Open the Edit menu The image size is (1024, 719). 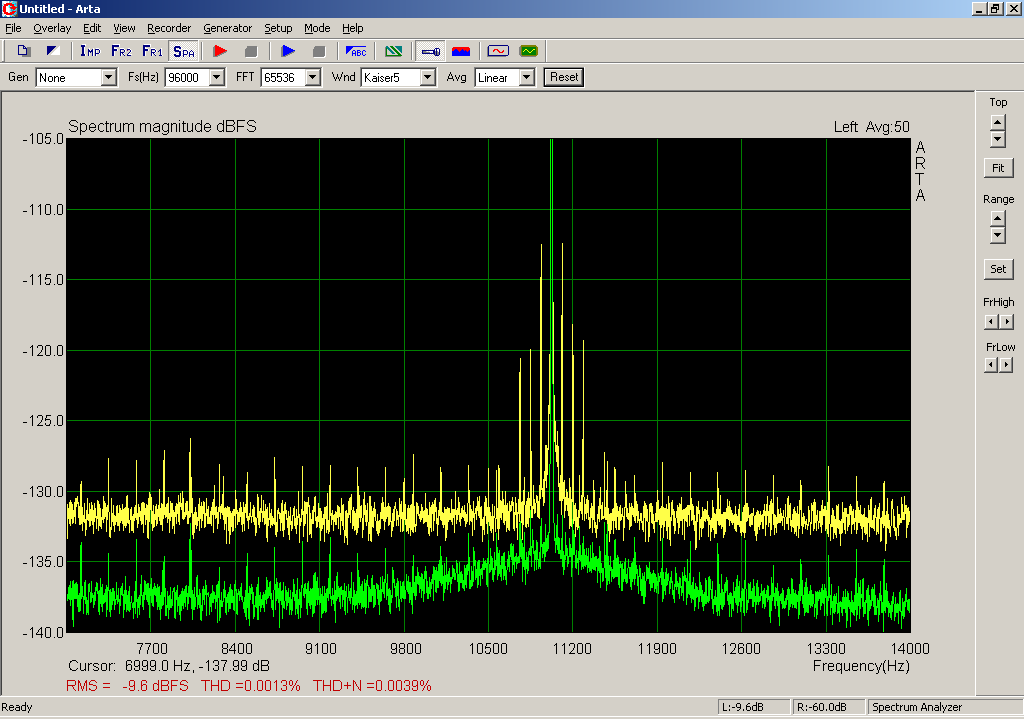tap(91, 28)
